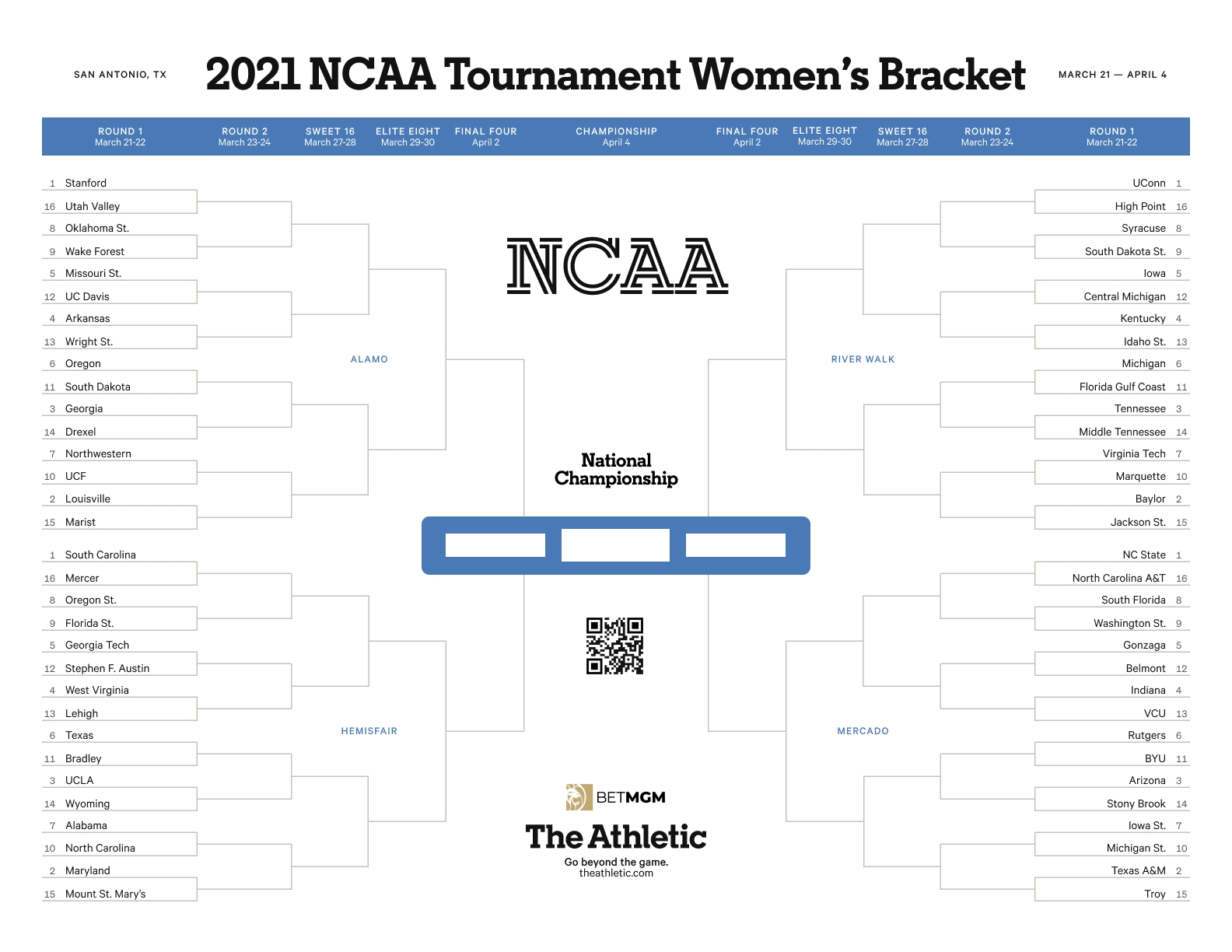Click the right ELITE EIGHT header

(824, 136)
